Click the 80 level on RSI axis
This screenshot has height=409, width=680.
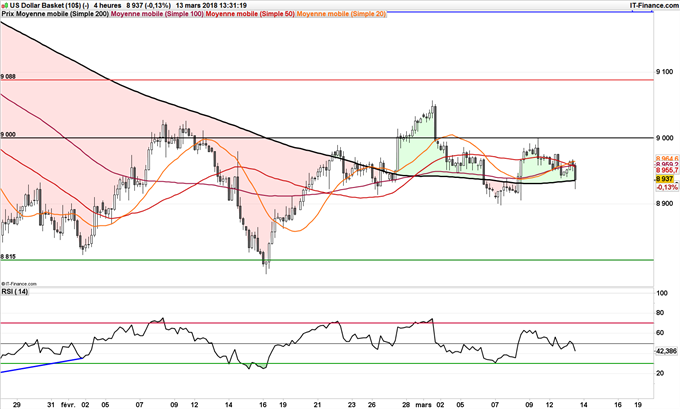[660, 313]
